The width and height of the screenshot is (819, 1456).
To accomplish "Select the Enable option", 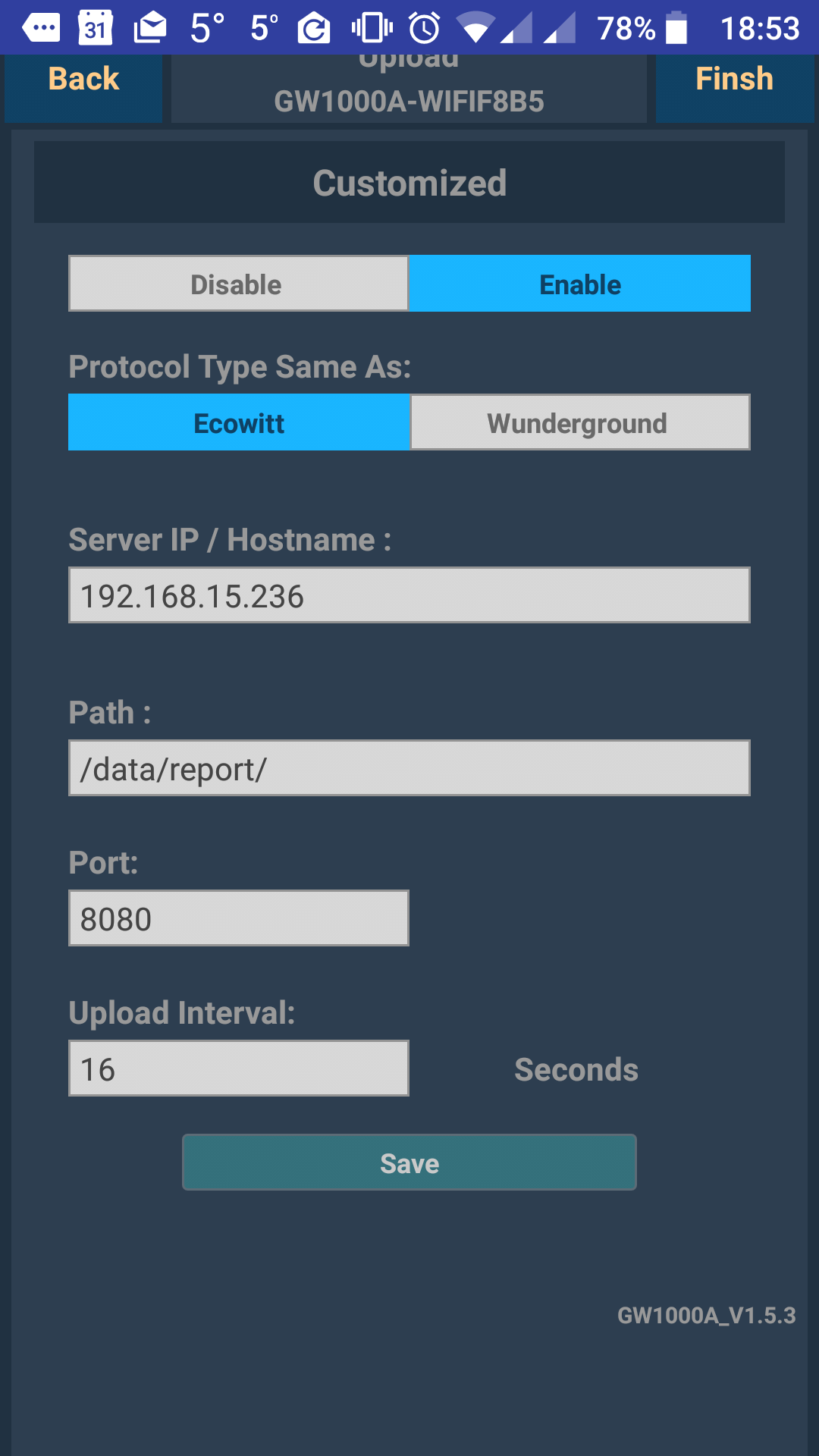I will click(x=580, y=284).
